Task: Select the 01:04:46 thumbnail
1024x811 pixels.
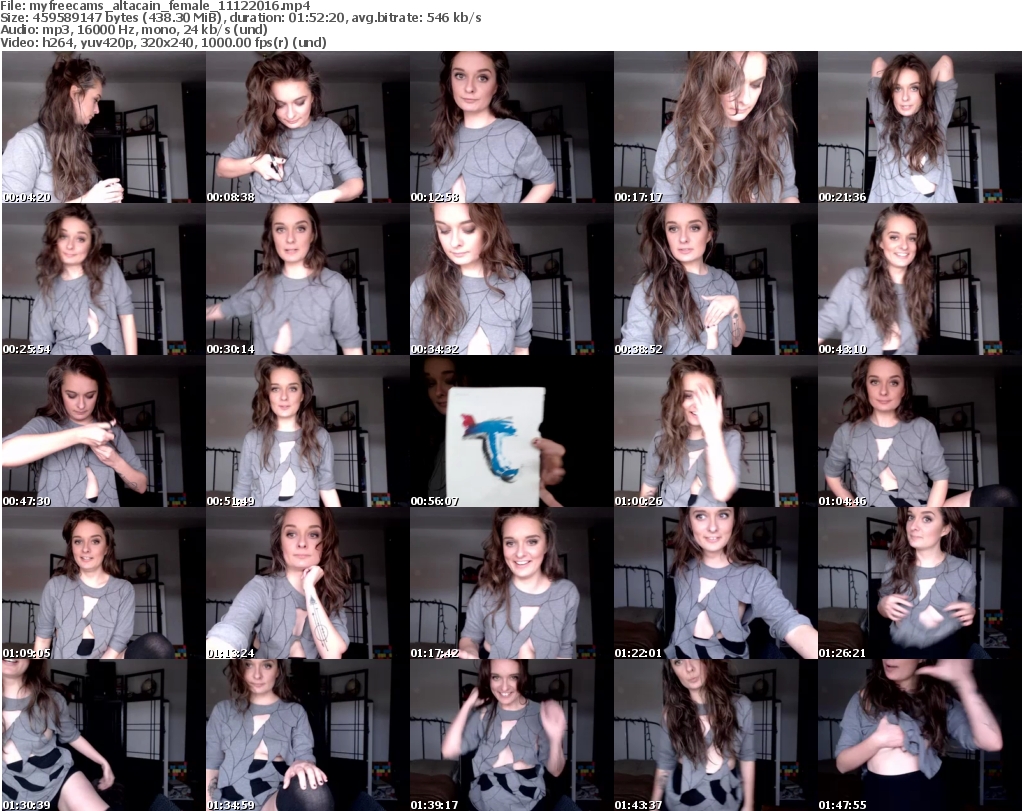Action: click(919, 431)
